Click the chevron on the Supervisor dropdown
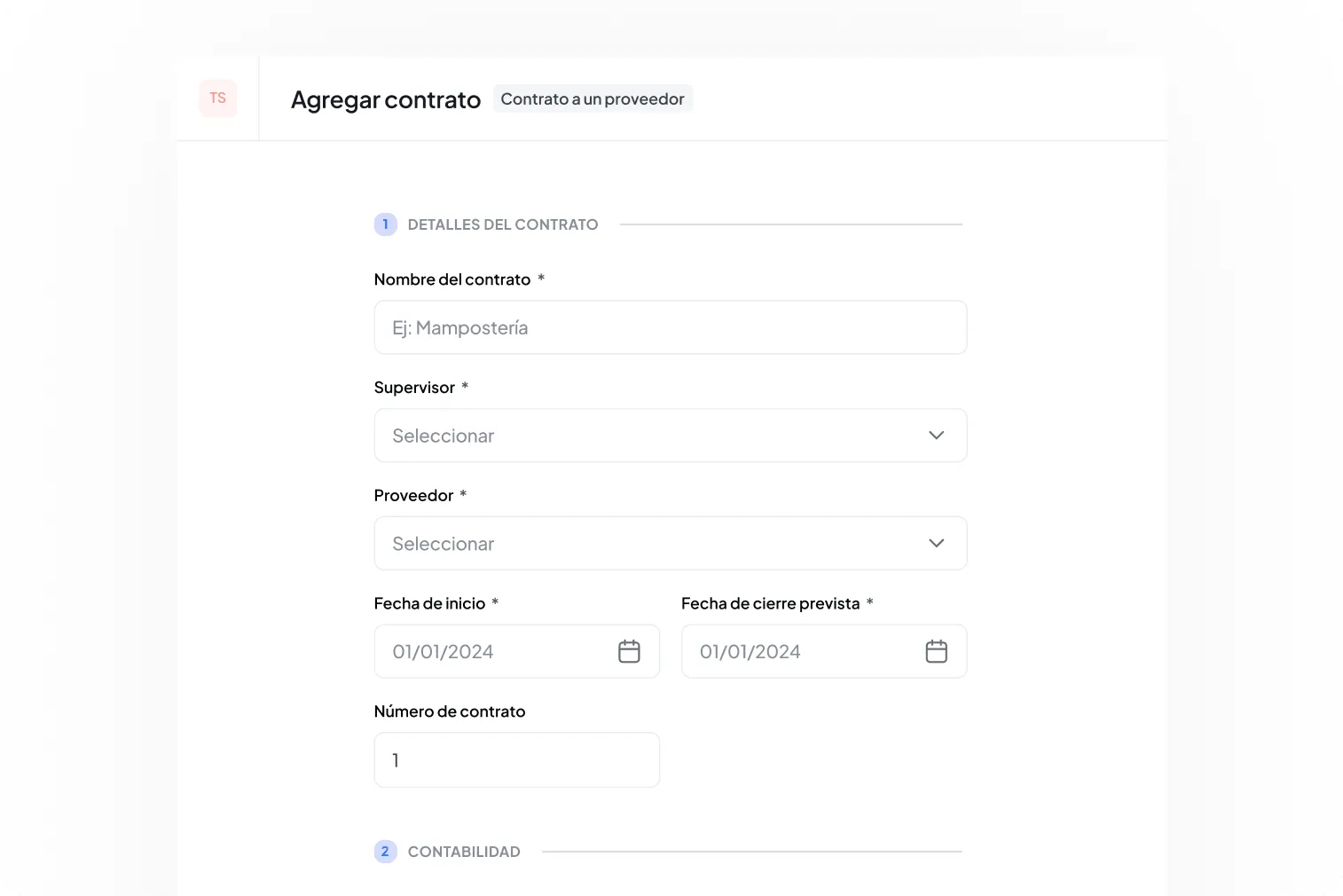The image size is (1343, 896). point(936,435)
